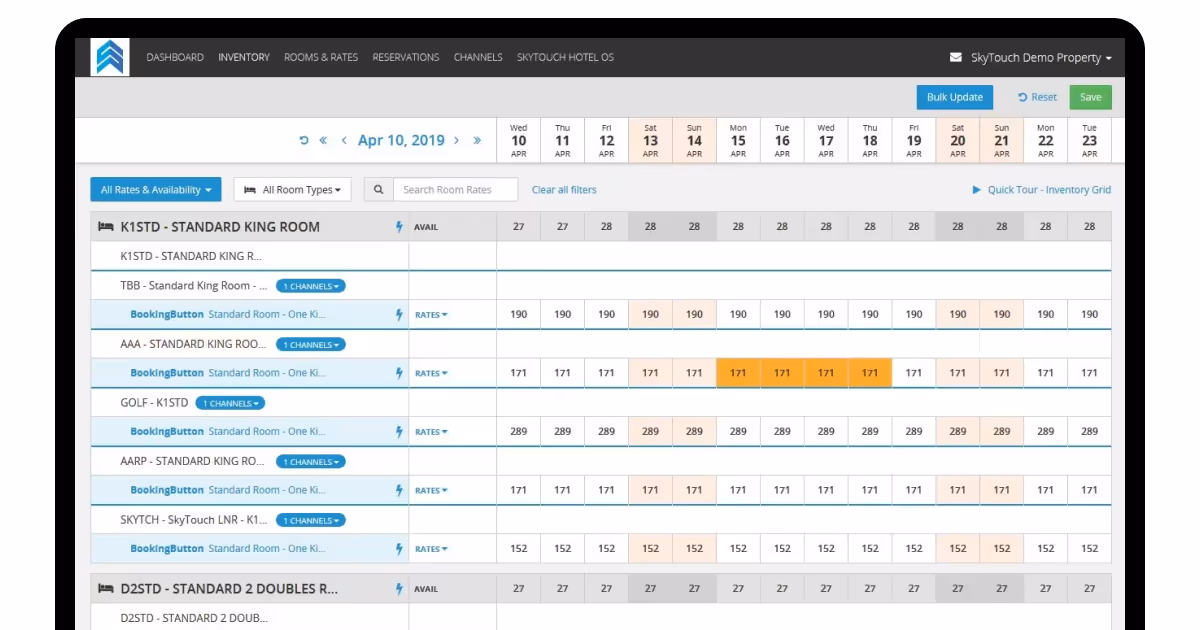
Task: Click K1STD availability 27 under Thu 11 Apr
Action: (x=563, y=227)
